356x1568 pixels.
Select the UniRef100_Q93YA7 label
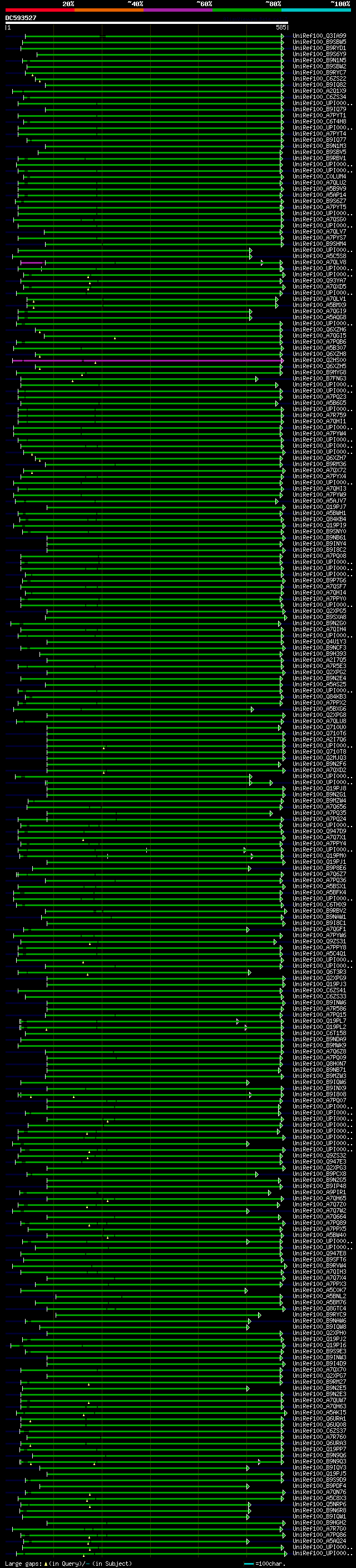point(319,280)
